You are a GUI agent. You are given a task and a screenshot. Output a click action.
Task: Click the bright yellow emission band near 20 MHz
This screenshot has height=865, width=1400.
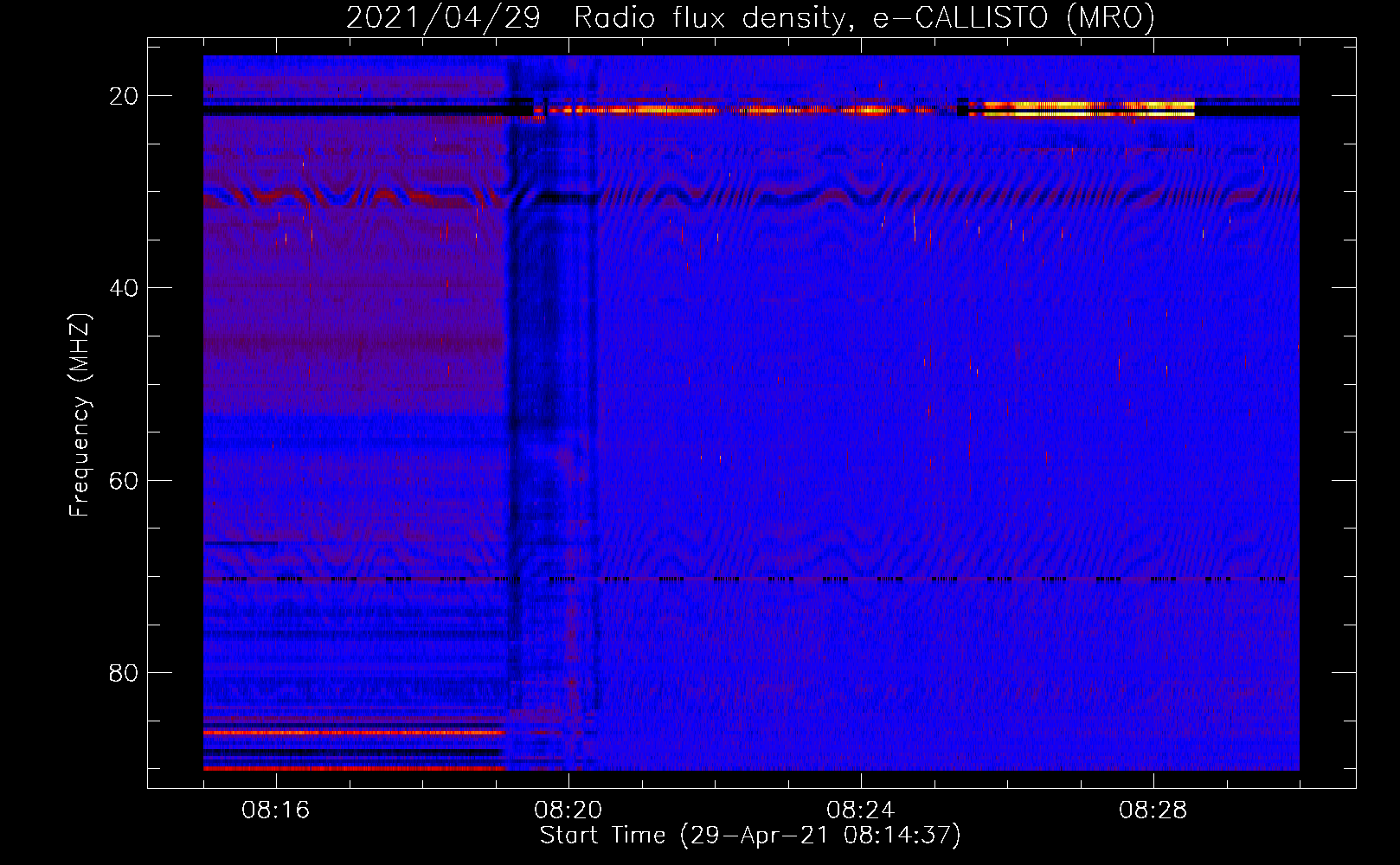pyautogui.click(x=1082, y=109)
